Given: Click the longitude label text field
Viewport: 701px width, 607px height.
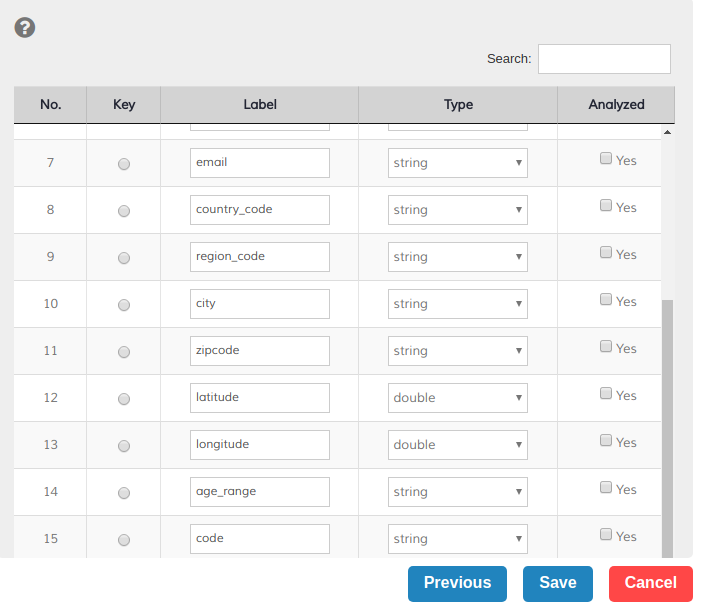Looking at the screenshot, I should [259, 445].
